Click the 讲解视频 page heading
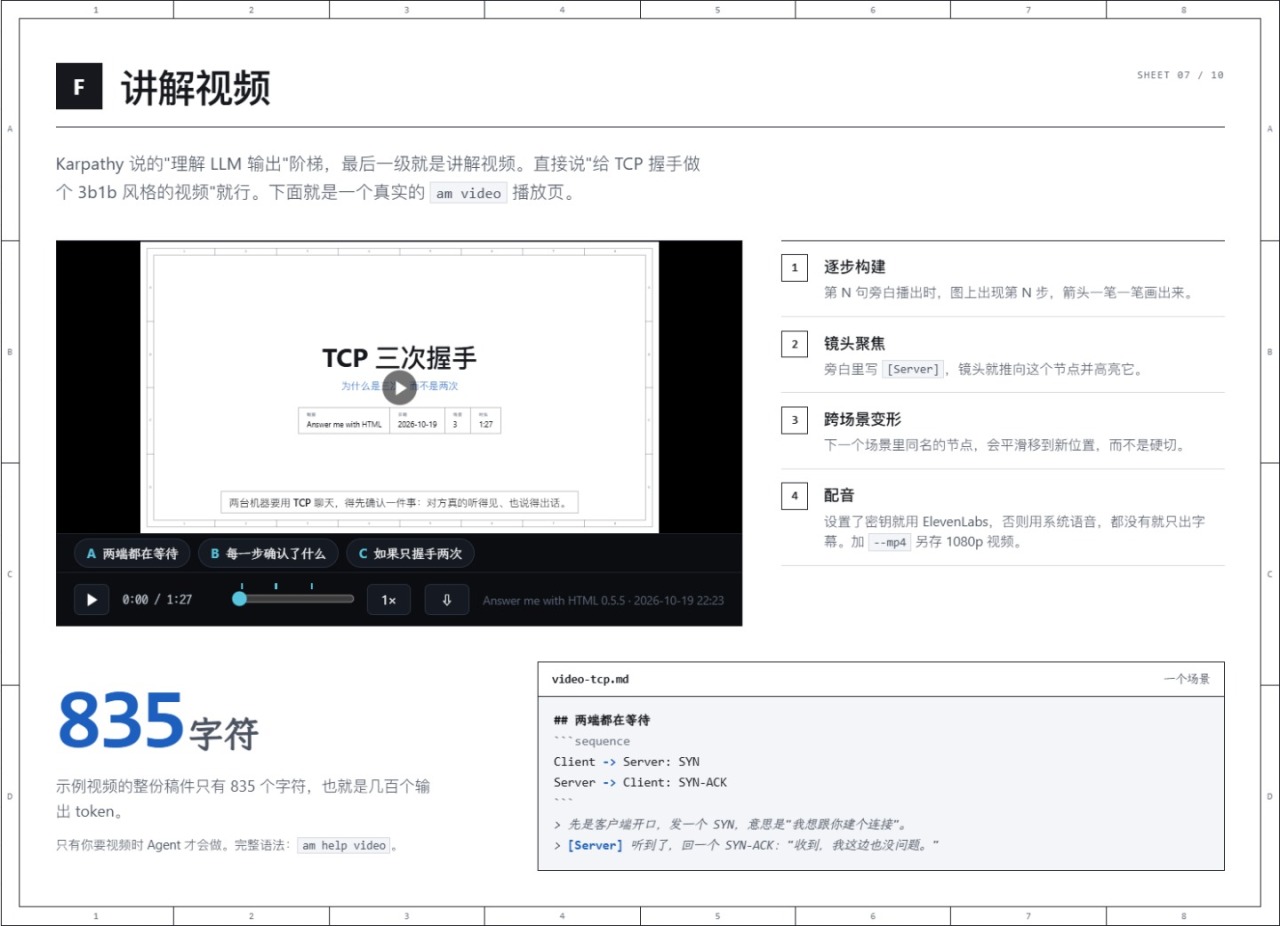The width and height of the screenshot is (1280, 926). (195, 88)
